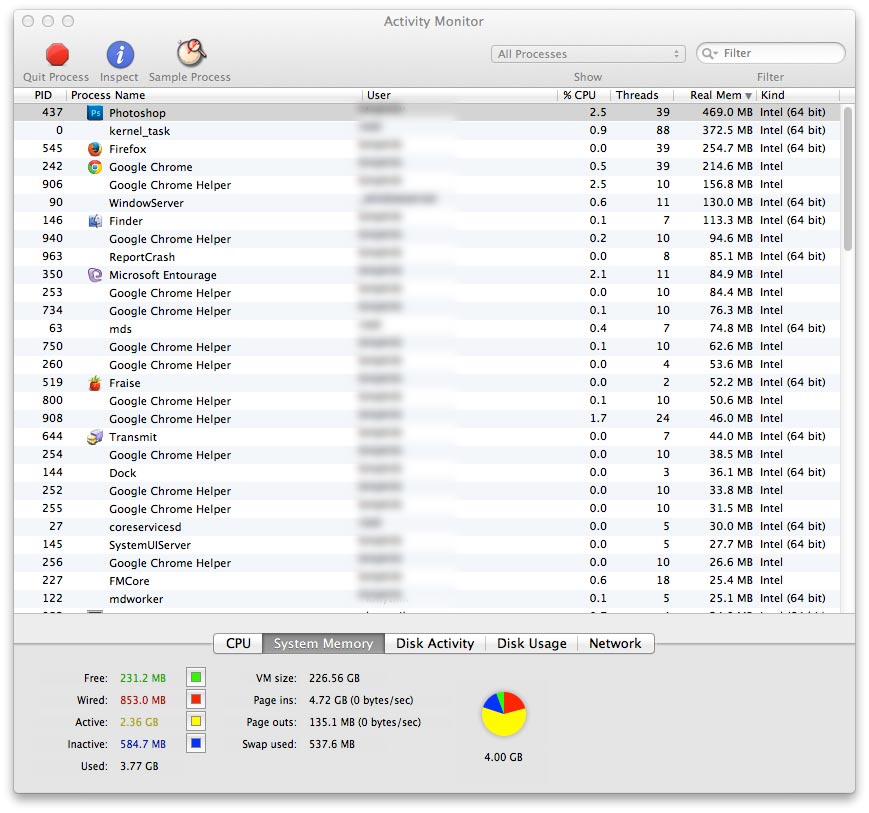
Task: Click the Wired value 853.0 MB
Action: click(143, 700)
